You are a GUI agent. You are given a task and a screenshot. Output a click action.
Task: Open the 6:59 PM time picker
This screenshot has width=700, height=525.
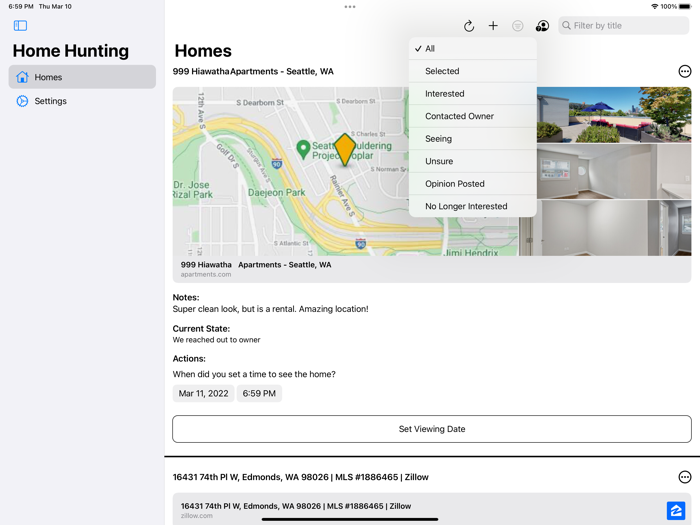pos(259,393)
